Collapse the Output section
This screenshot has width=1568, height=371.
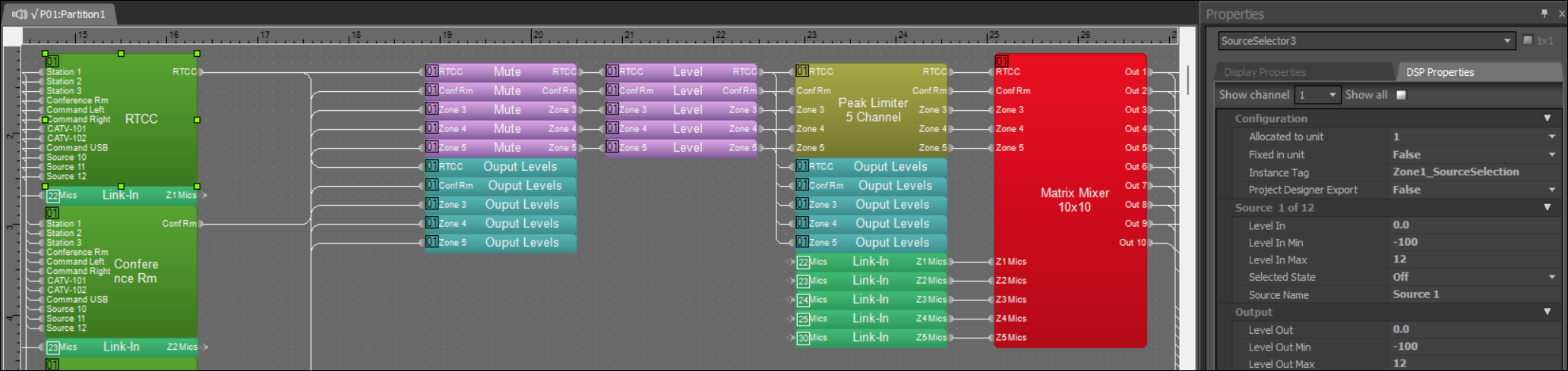point(1547,312)
